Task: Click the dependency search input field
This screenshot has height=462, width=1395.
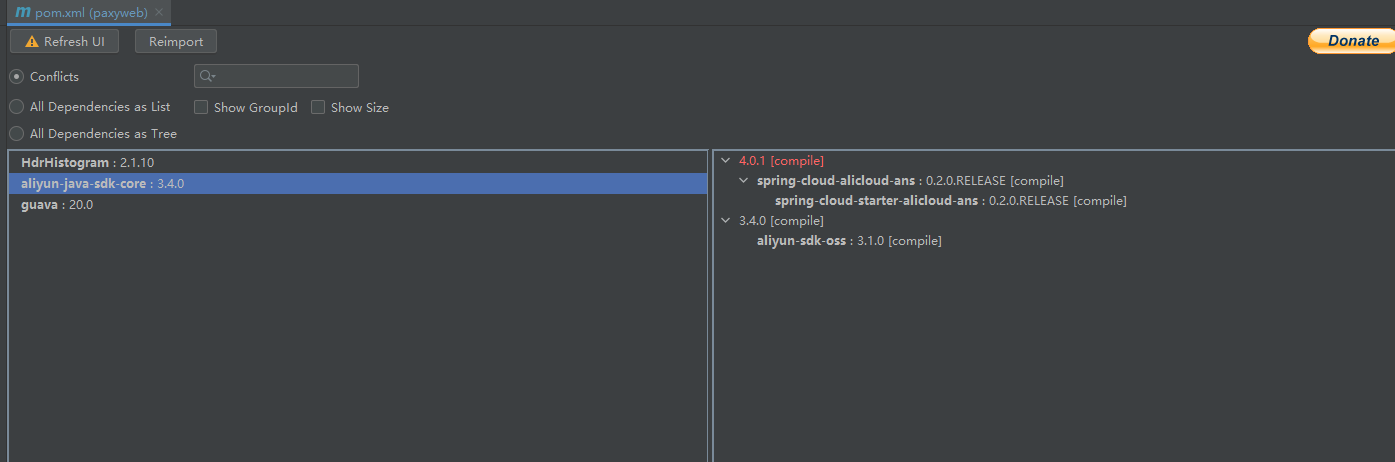Action: [x=285, y=76]
